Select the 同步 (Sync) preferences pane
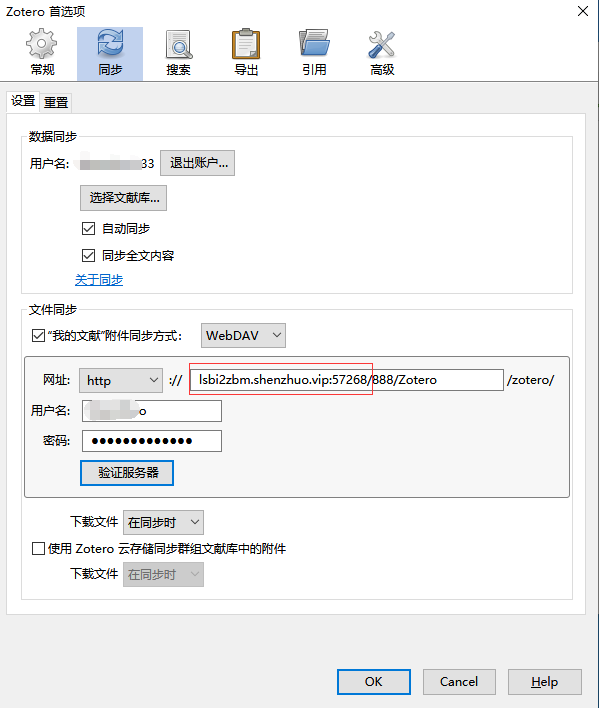Image resolution: width=599 pixels, height=708 pixels. pos(110,53)
